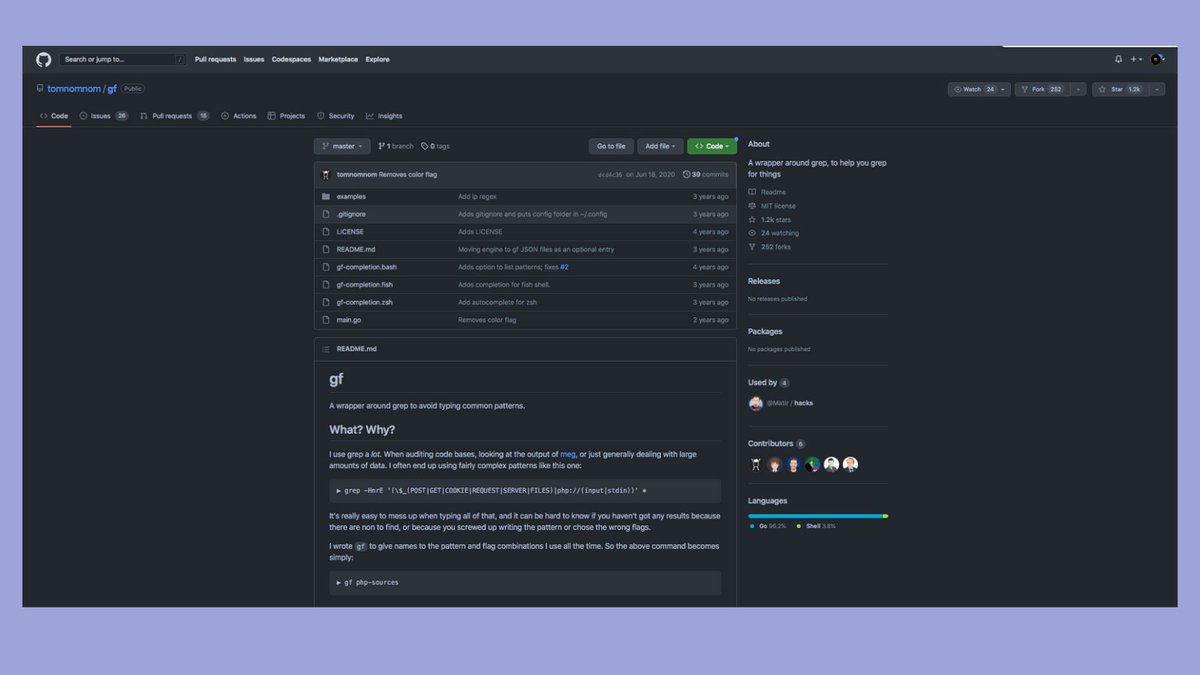Open the tomnomnom owner link

pos(74,89)
